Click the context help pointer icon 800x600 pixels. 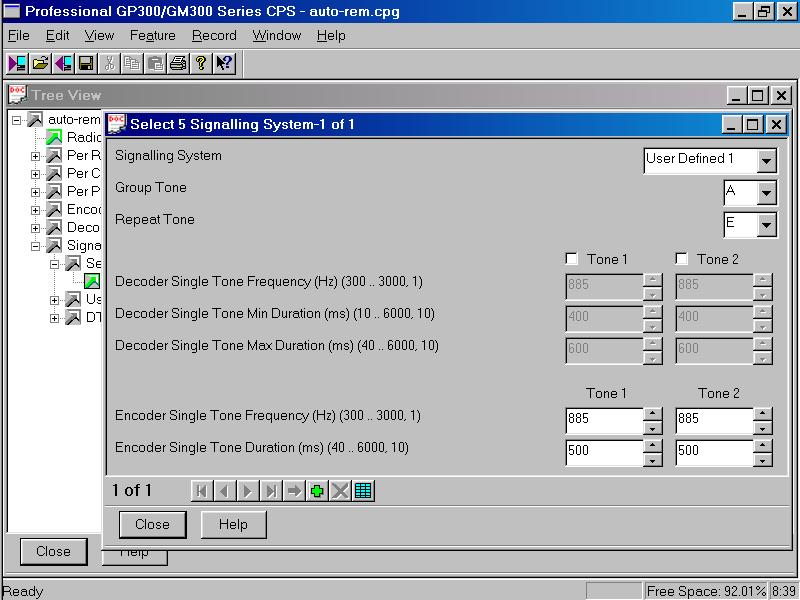(x=224, y=63)
